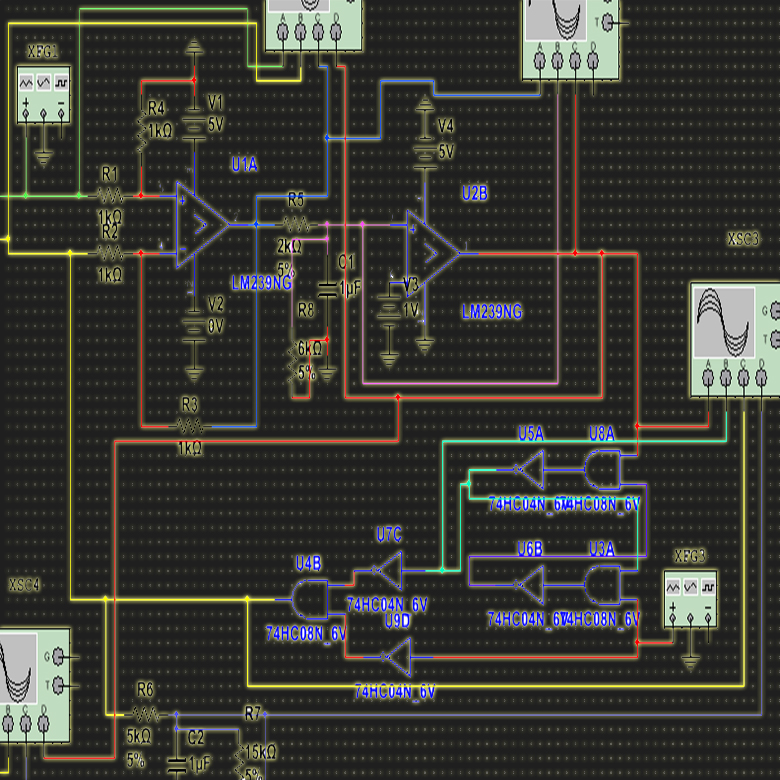Click the V1 5V battery source
The width and height of the screenshot is (780, 780).
click(x=193, y=125)
